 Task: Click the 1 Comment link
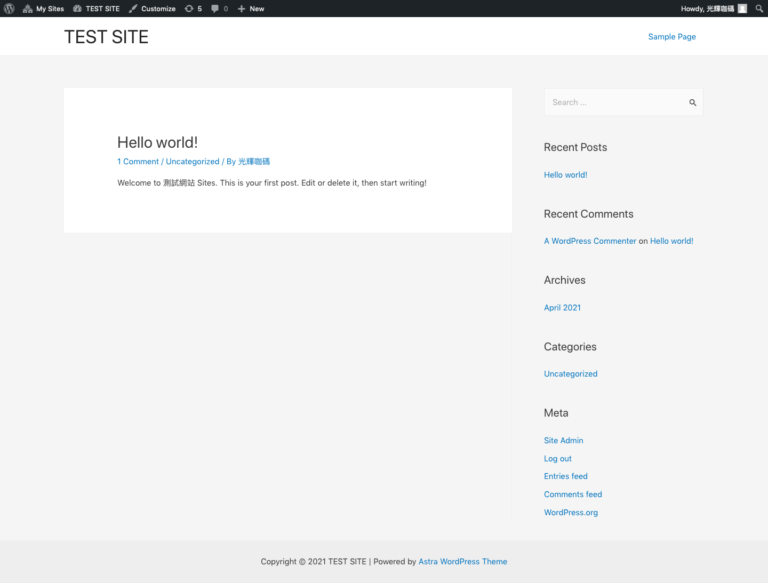click(x=138, y=161)
